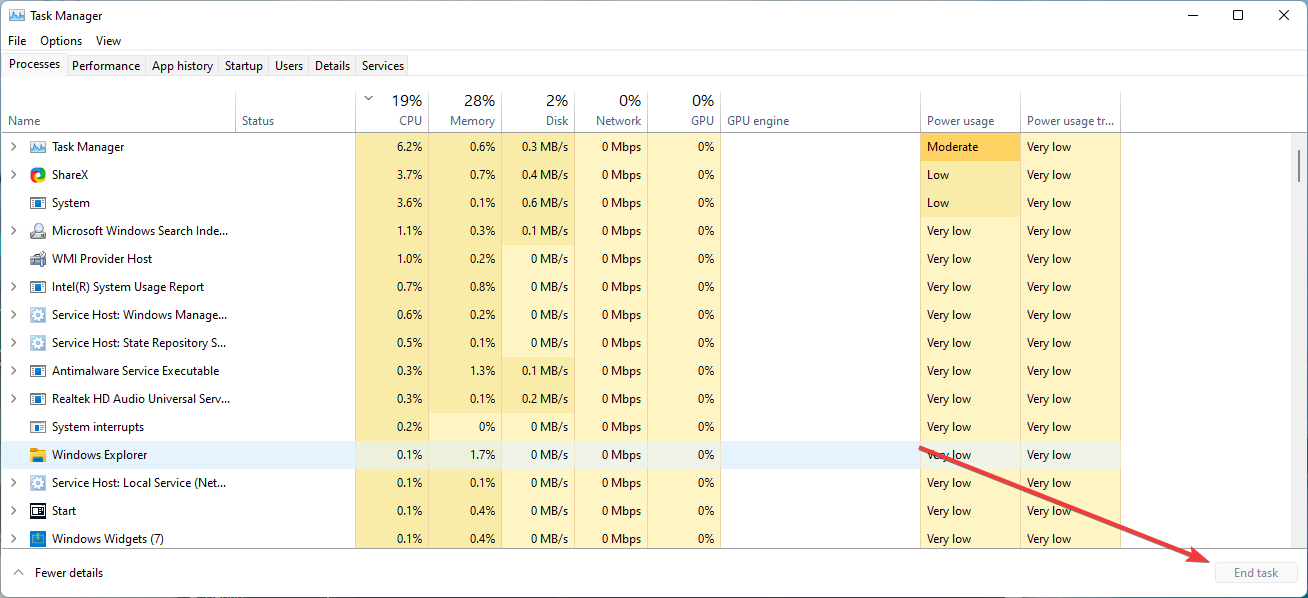Viewport: 1308px width, 598px height.
Task: Click the Service Host: Local Service gear icon
Action: click(x=38, y=483)
